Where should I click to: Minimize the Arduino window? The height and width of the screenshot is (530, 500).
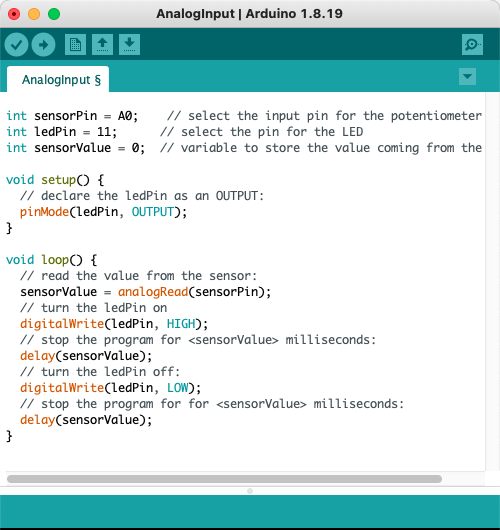coord(34,14)
